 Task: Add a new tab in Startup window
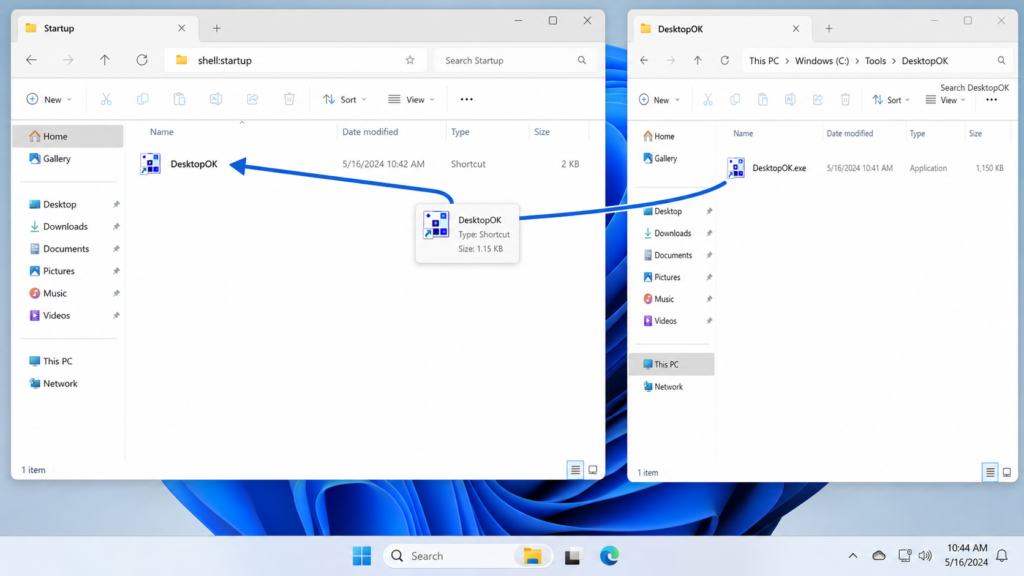click(x=217, y=28)
